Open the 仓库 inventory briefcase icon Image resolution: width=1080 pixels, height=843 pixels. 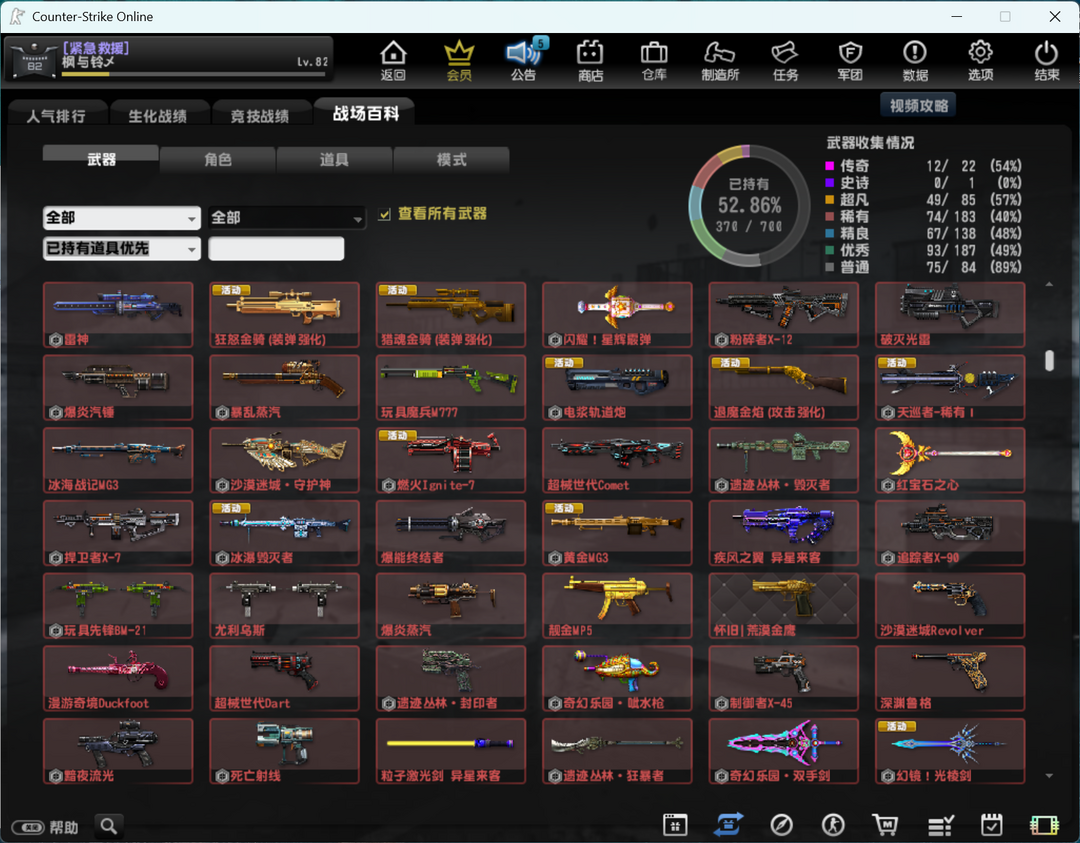click(654, 60)
